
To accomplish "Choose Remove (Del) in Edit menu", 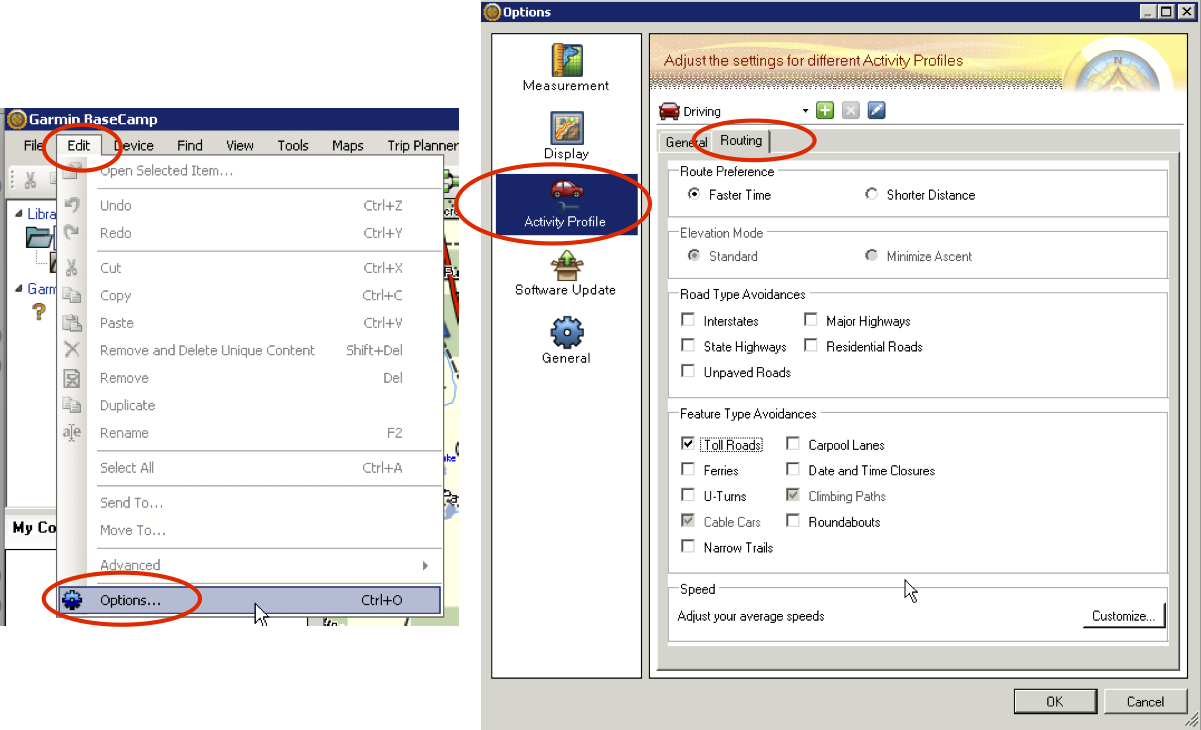I will pos(250,378).
